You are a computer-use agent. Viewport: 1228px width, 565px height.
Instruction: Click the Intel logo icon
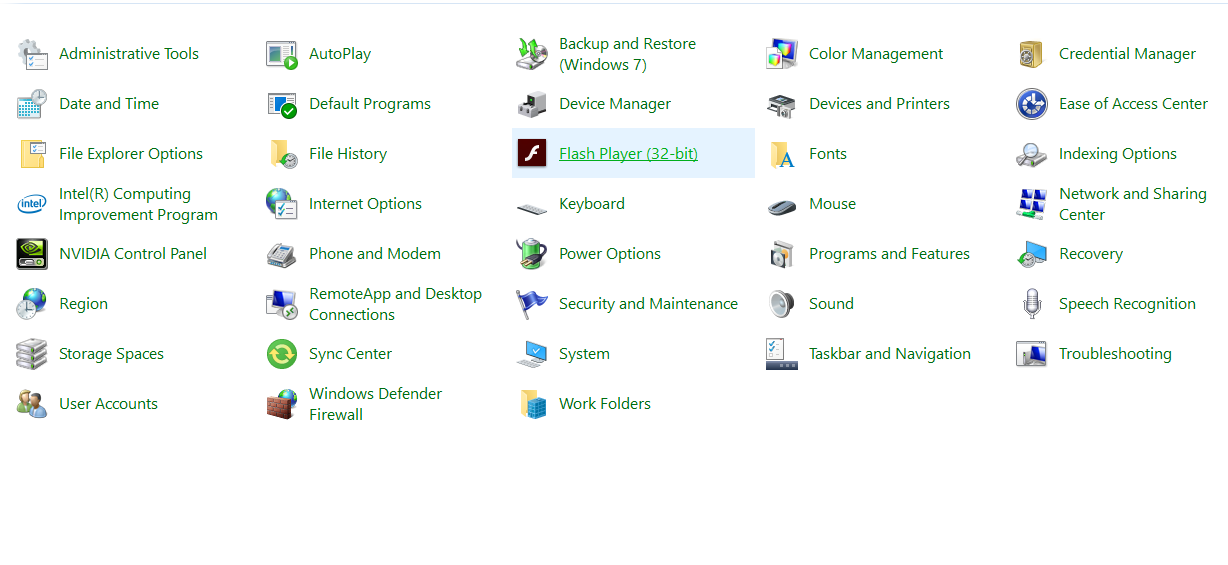[32, 204]
